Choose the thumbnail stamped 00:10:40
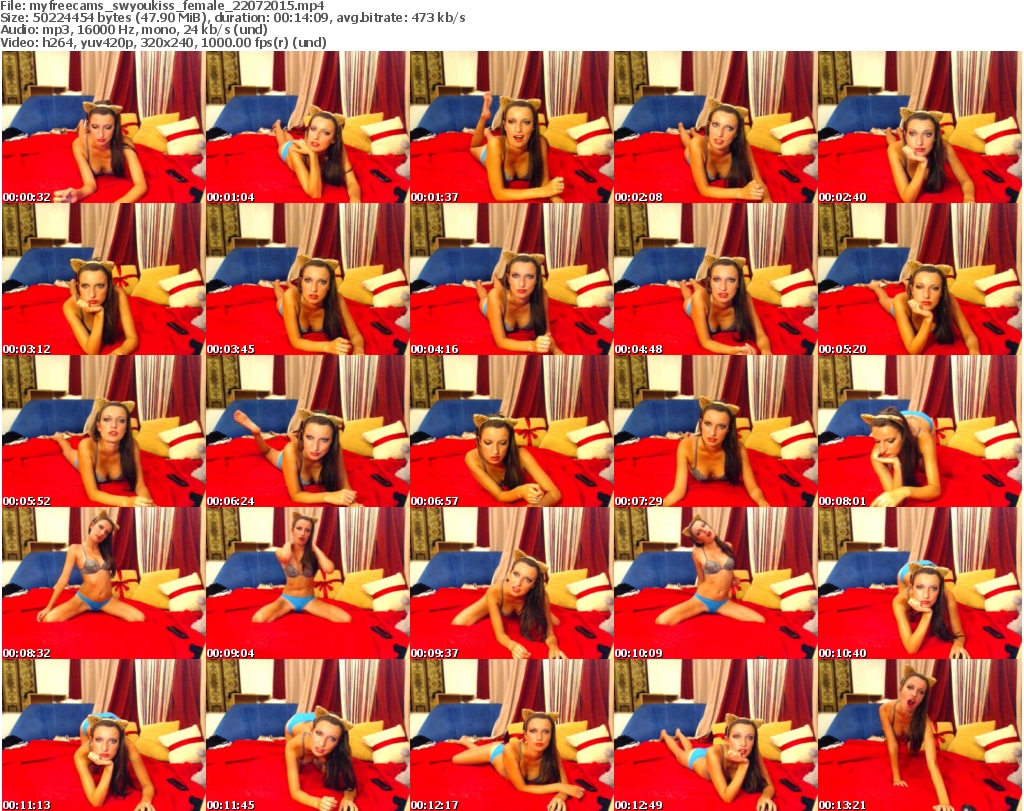Screen dimensions: 1024x811 point(919,584)
